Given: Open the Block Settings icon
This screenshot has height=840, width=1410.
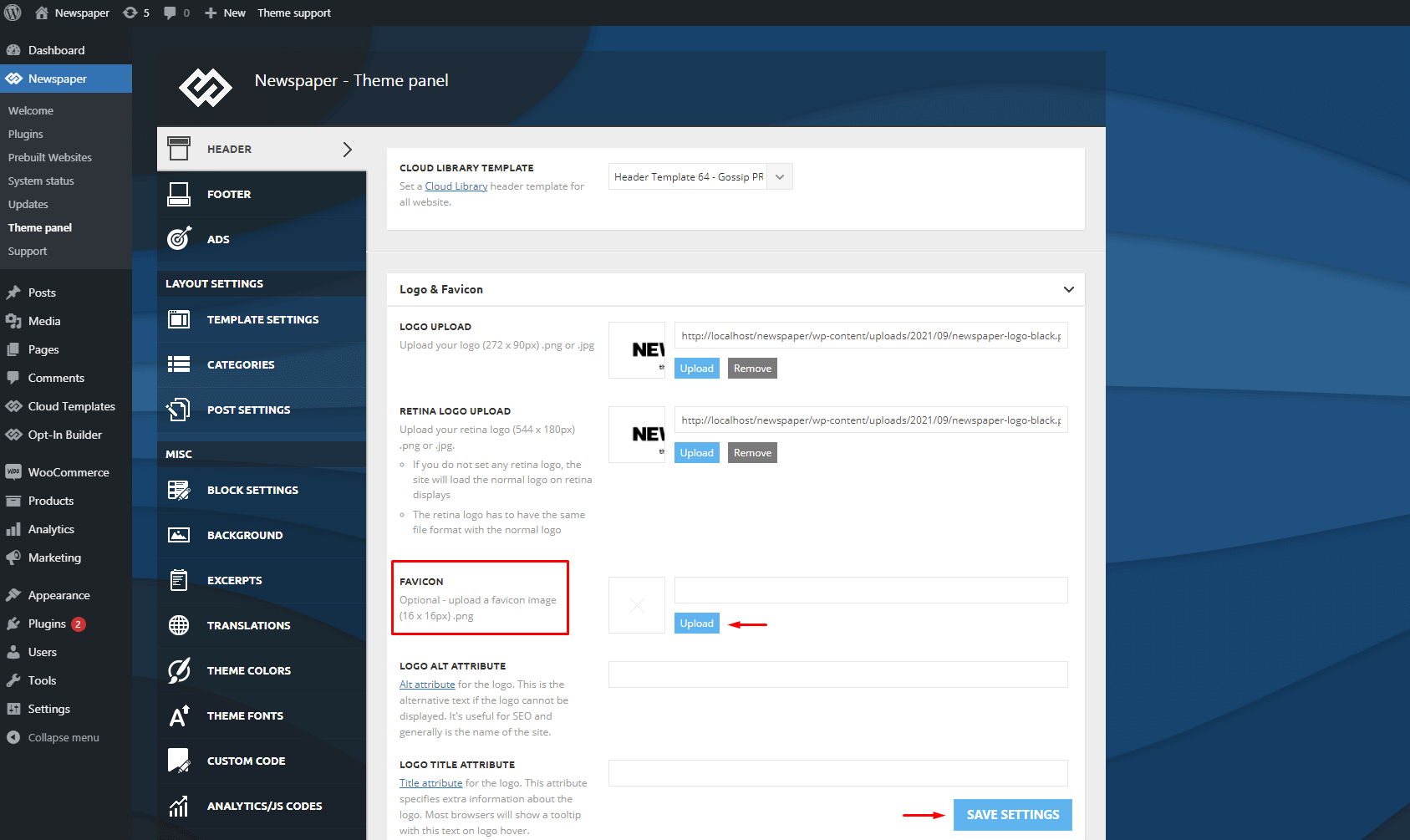Looking at the screenshot, I should 179,490.
